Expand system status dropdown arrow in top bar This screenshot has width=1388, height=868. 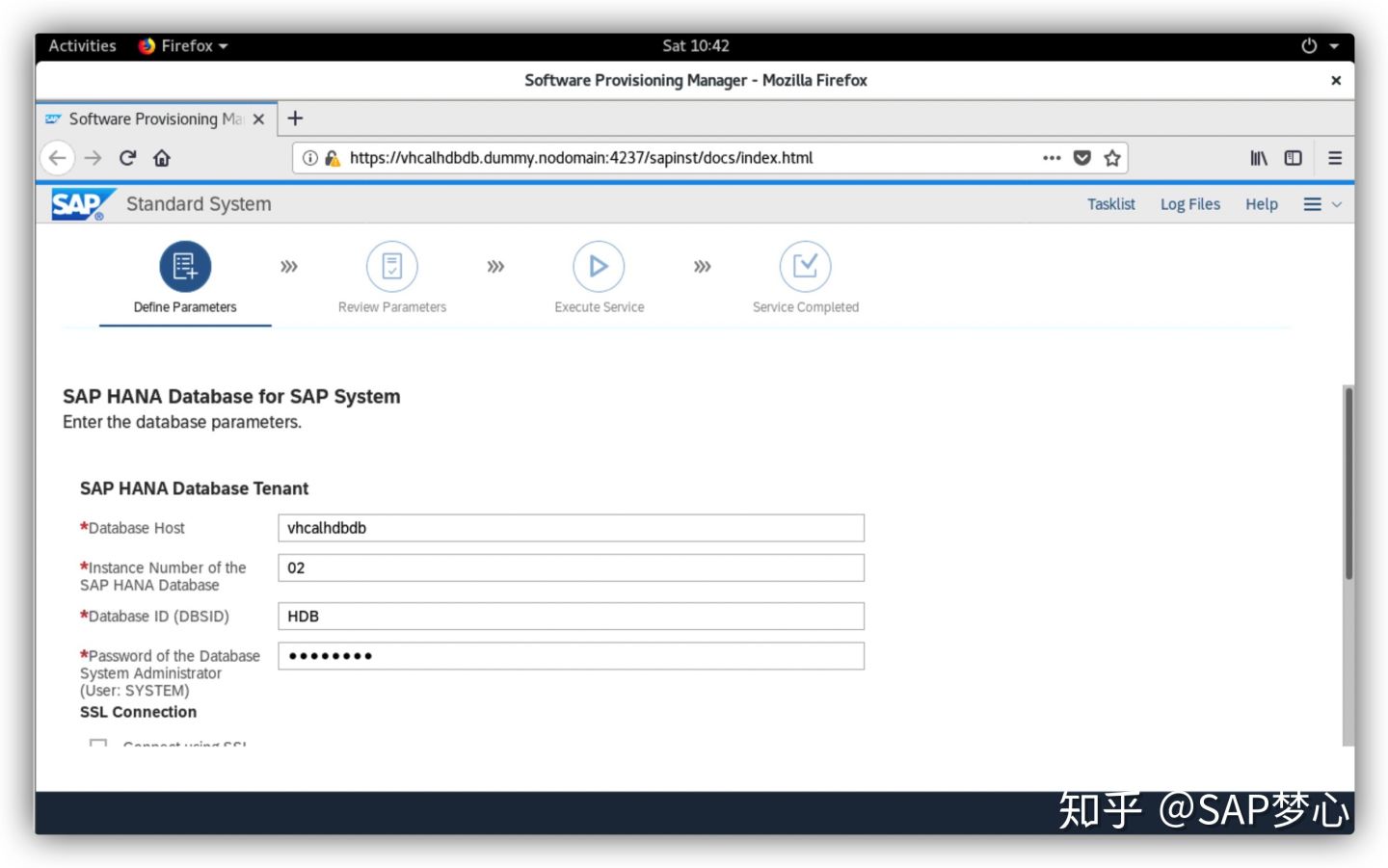[1334, 46]
